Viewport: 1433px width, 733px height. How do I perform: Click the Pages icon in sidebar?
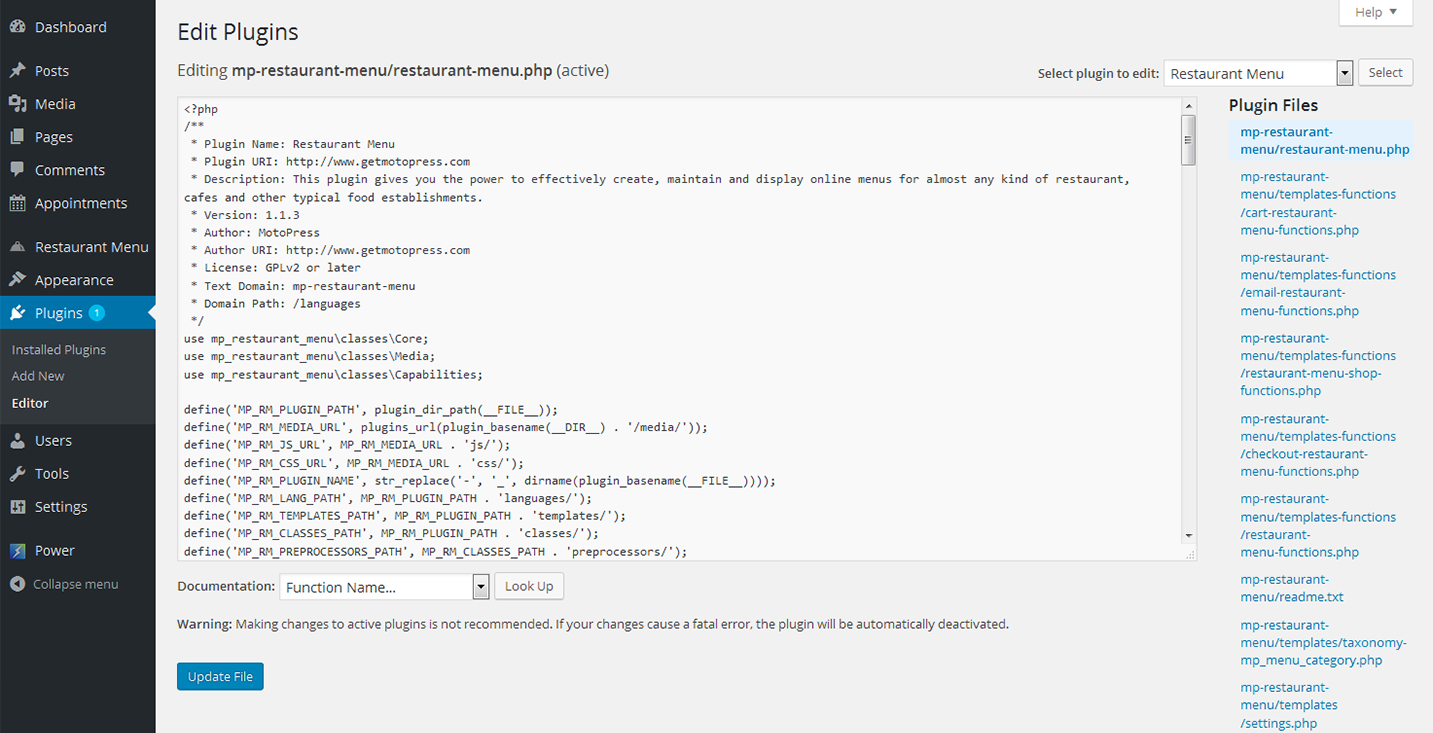[x=18, y=137]
